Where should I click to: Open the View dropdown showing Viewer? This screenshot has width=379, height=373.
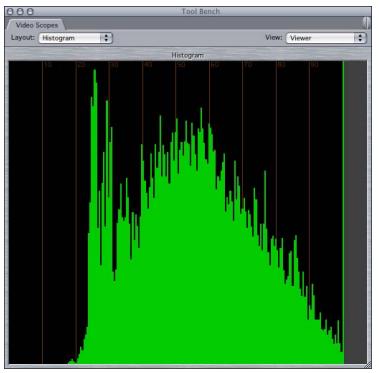click(326, 38)
